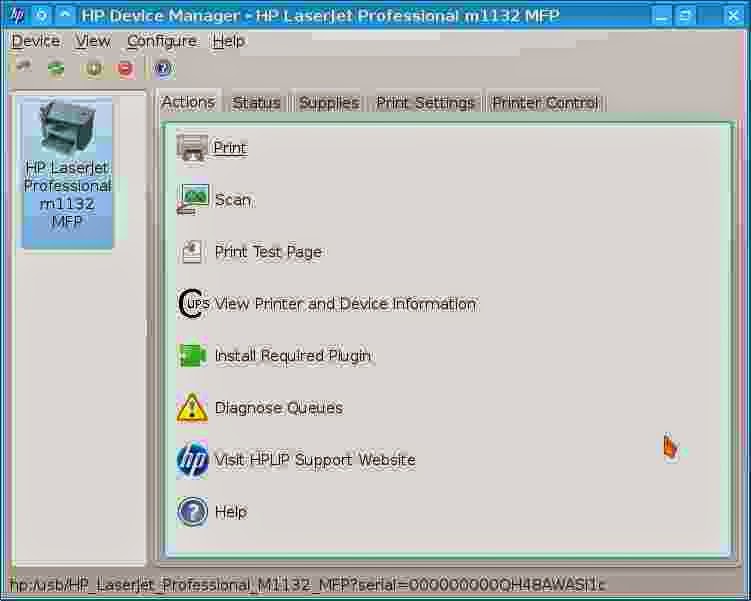
Task: Click the printer icon next to Print
Action: click(x=192, y=148)
